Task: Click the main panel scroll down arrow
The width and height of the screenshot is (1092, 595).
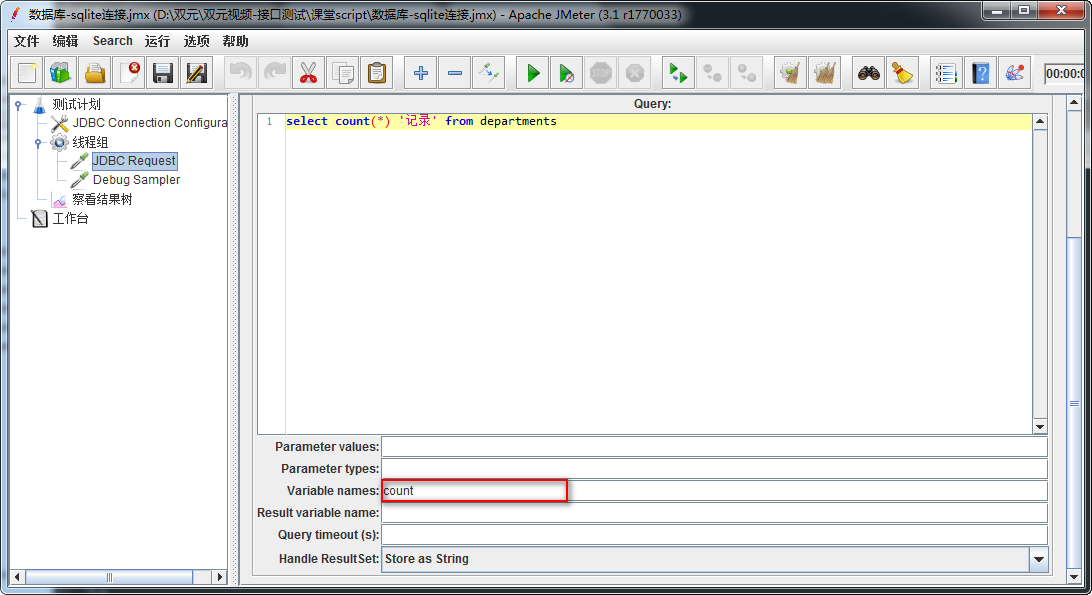Action: point(1074,576)
